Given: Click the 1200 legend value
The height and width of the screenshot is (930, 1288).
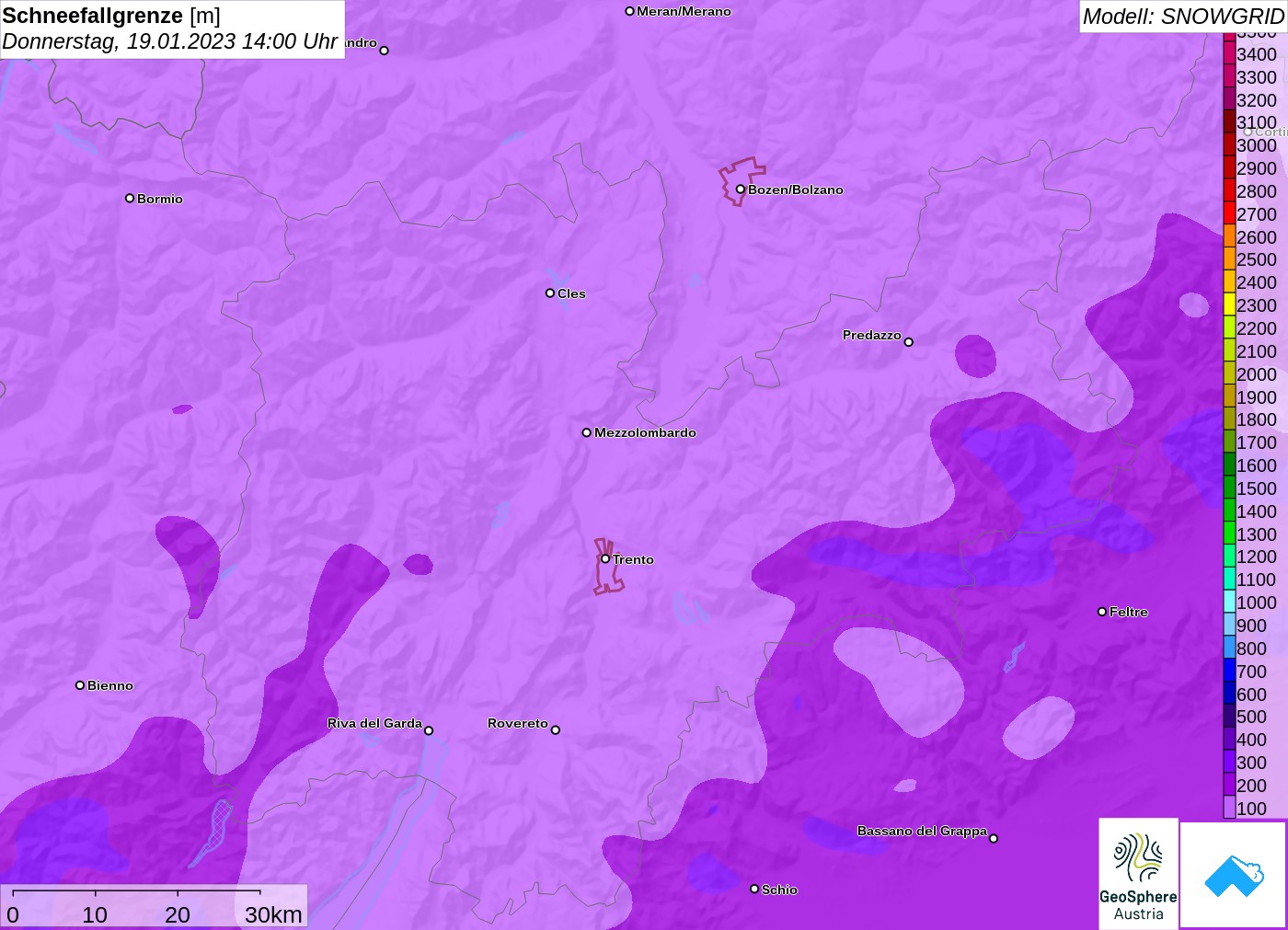Looking at the screenshot, I should [1257, 557].
